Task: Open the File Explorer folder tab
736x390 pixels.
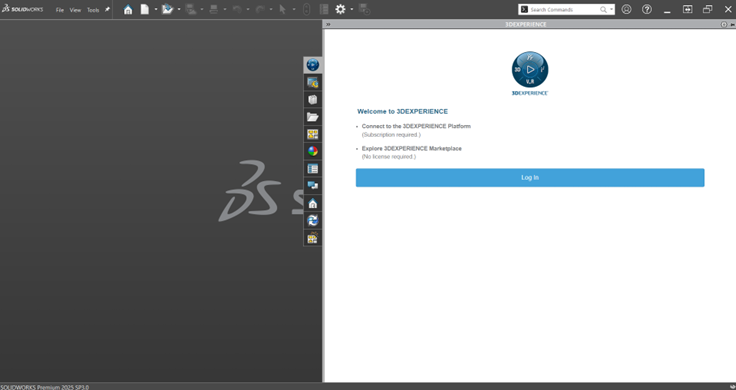Action: pyautogui.click(x=313, y=117)
